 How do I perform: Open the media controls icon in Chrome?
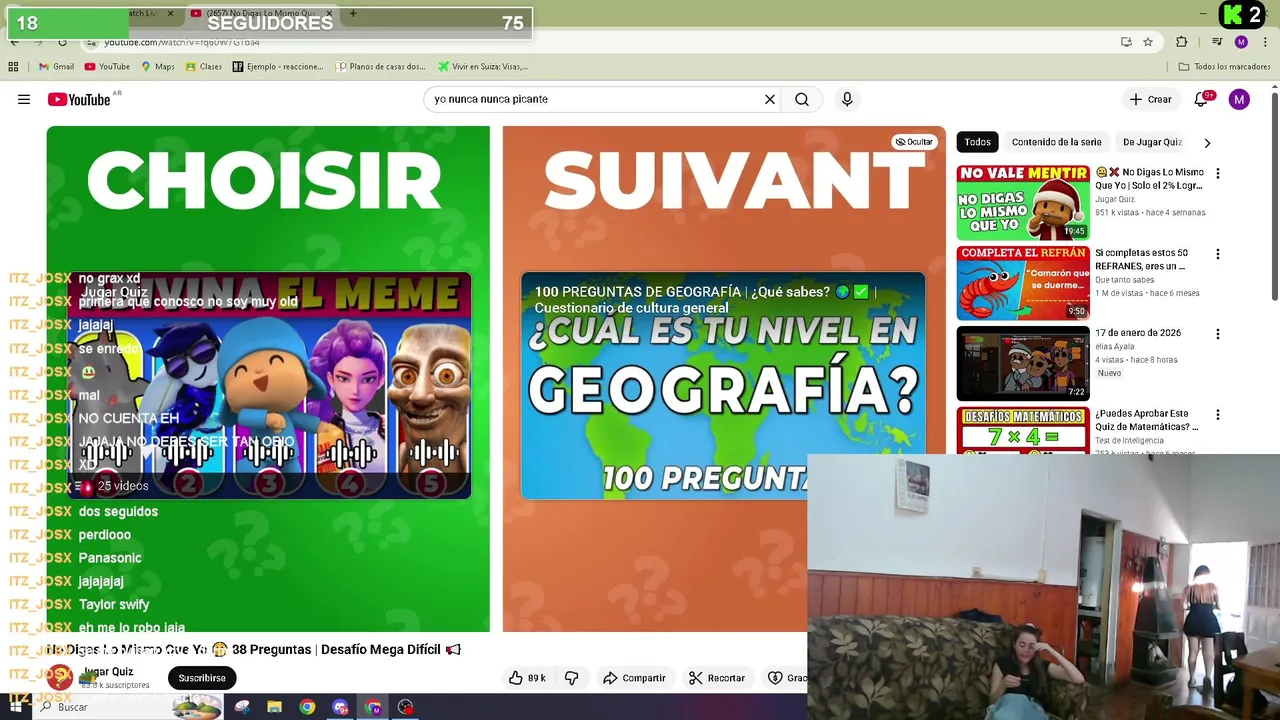(1217, 42)
